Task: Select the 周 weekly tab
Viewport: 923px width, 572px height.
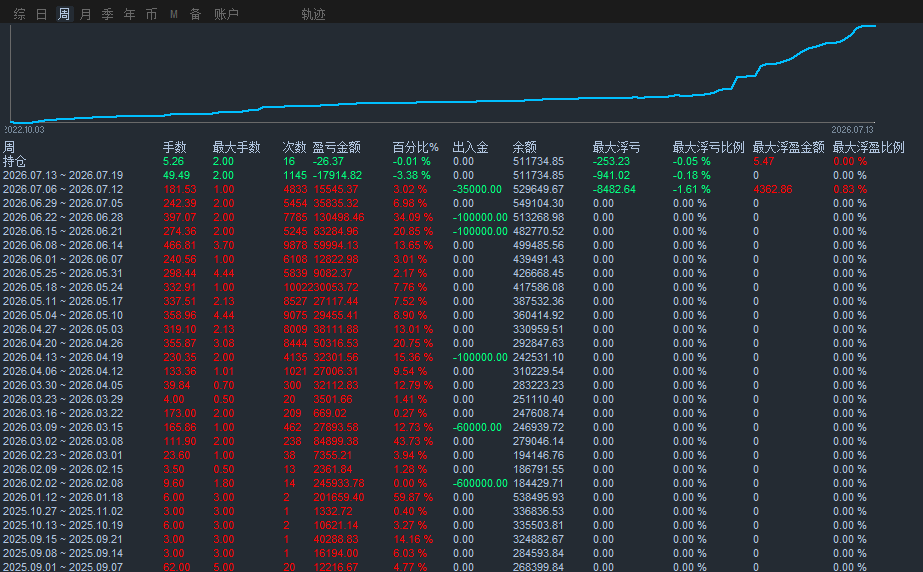Action: pos(64,14)
